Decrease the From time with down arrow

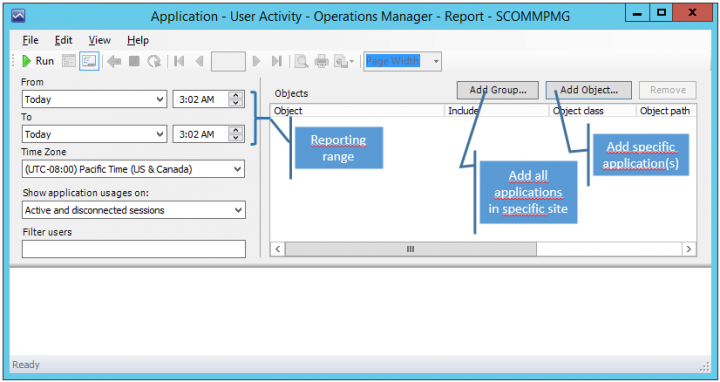(236, 103)
